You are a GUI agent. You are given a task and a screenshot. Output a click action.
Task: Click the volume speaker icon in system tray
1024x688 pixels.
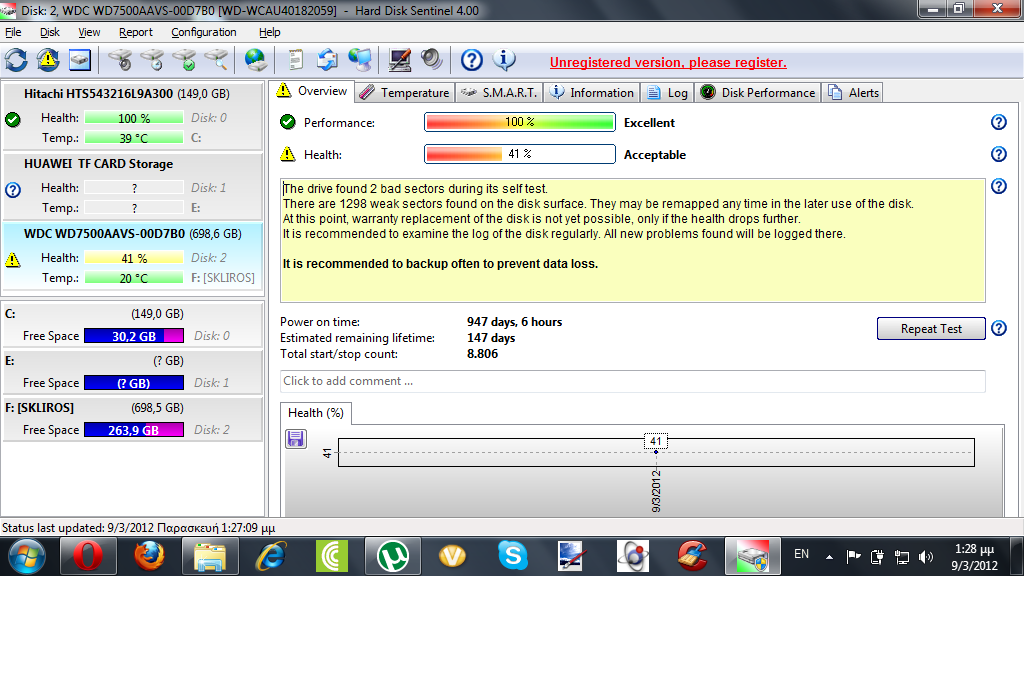[x=925, y=557]
